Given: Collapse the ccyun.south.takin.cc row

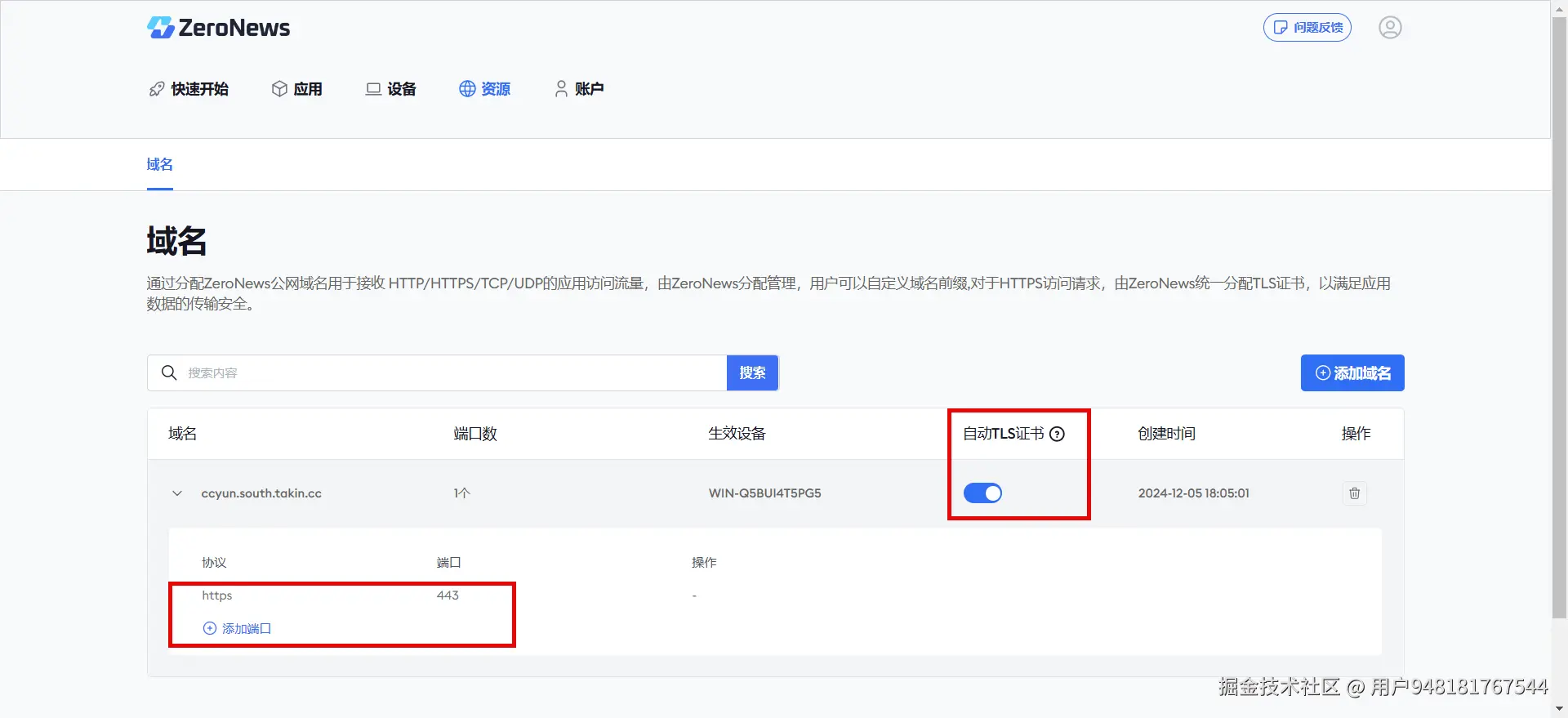Looking at the screenshot, I should (177, 493).
